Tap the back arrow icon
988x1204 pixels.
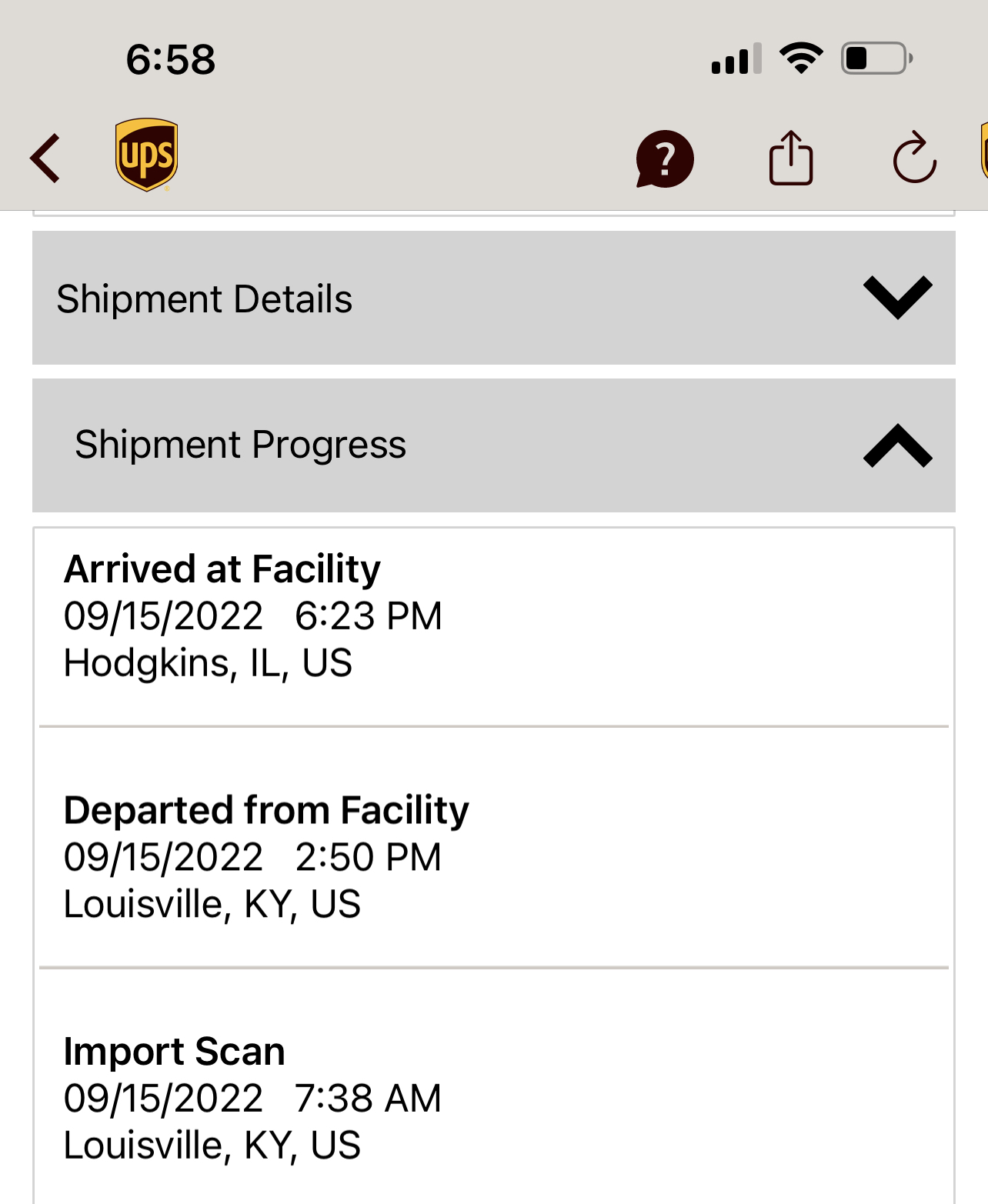(45, 158)
